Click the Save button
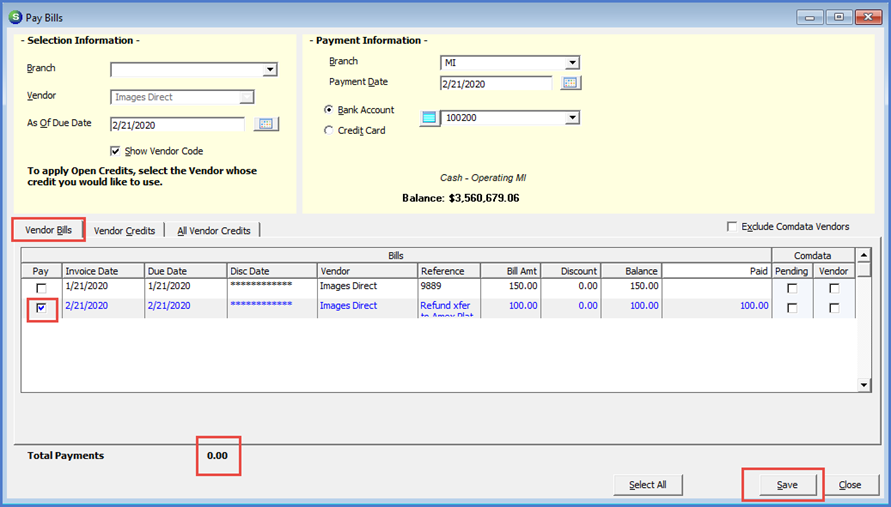Image resolution: width=891 pixels, height=507 pixels. pyautogui.click(x=786, y=485)
